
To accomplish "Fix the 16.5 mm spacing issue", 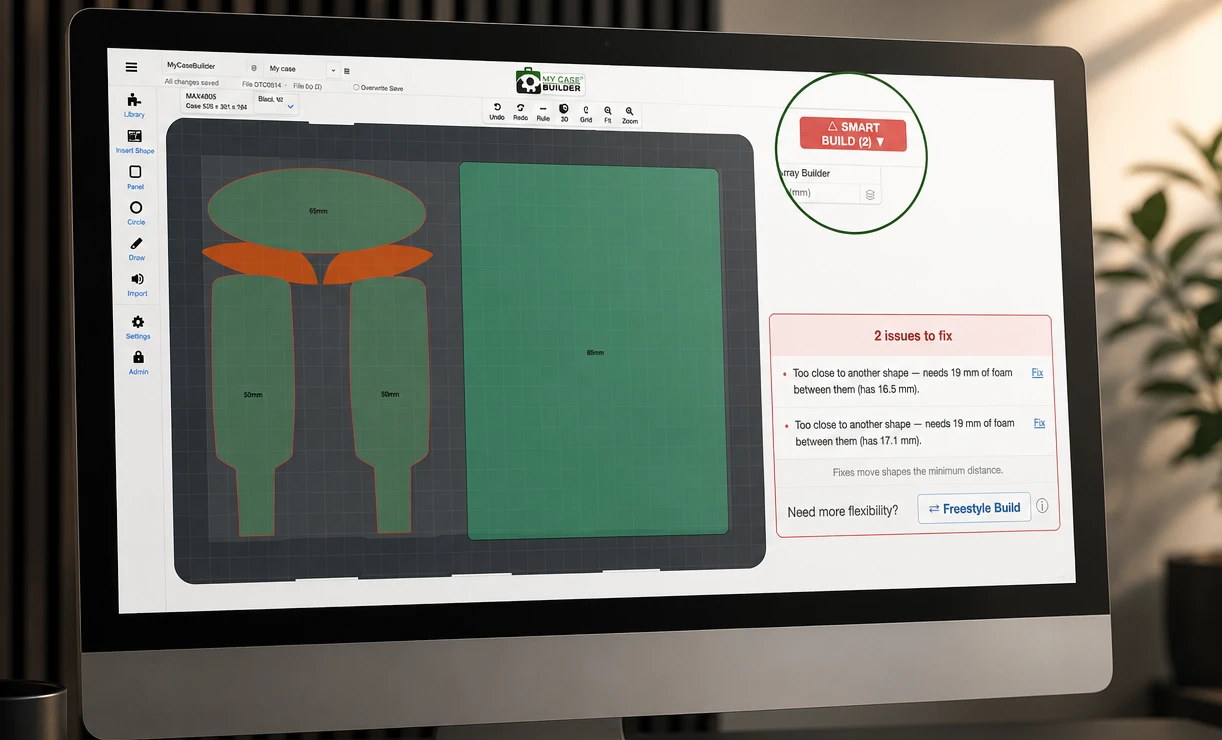I will tap(1037, 373).
